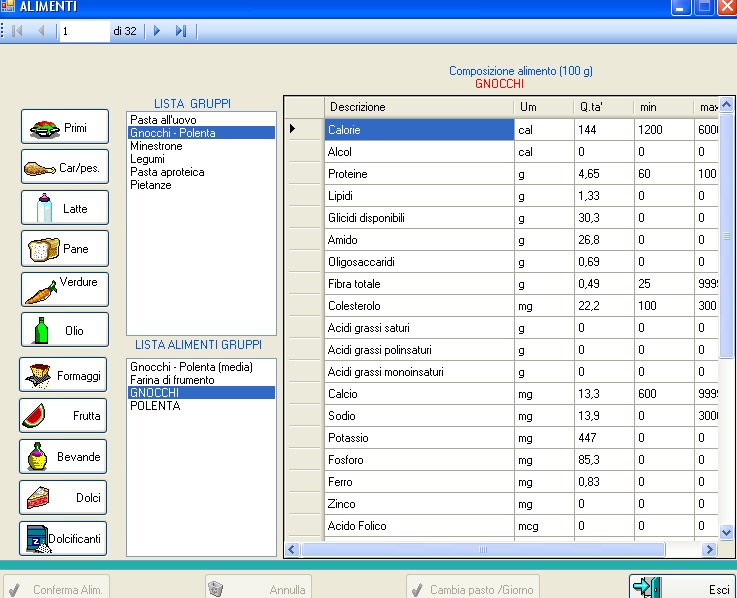The width and height of the screenshot is (737, 598).
Task: Select the Calorie row cell
Action: pos(419,130)
